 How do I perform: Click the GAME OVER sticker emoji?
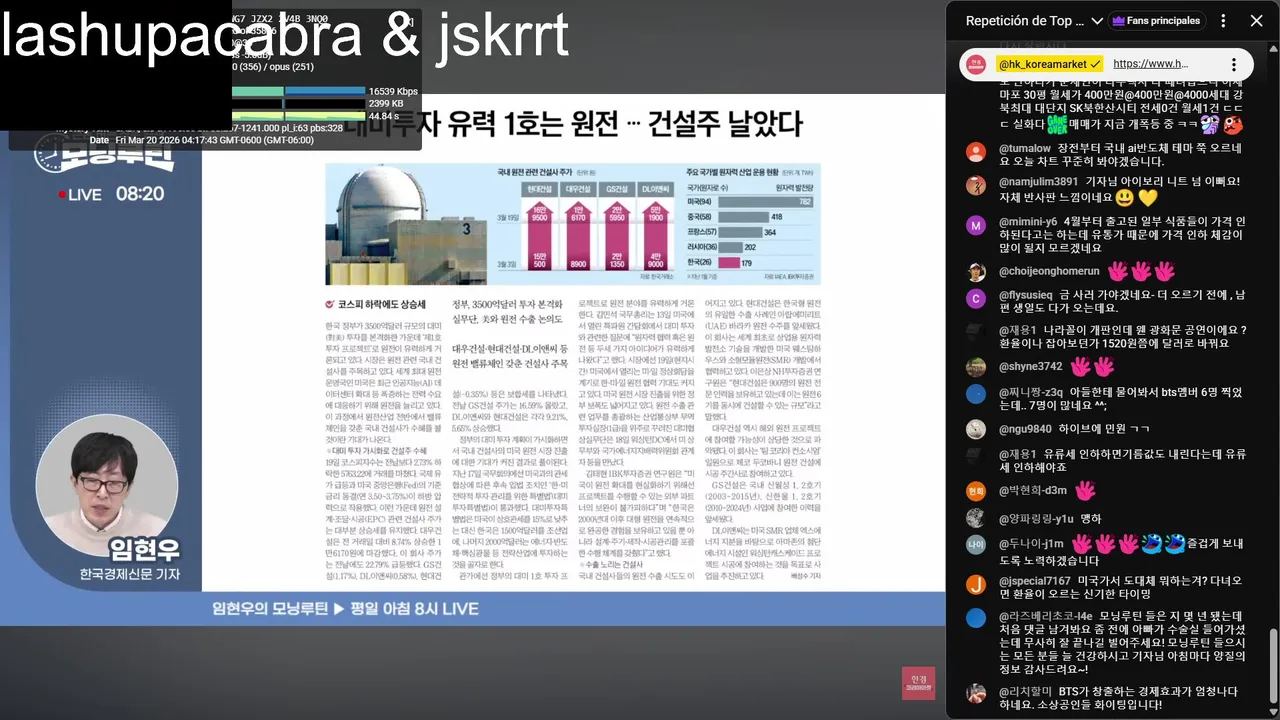[x=1057, y=125]
